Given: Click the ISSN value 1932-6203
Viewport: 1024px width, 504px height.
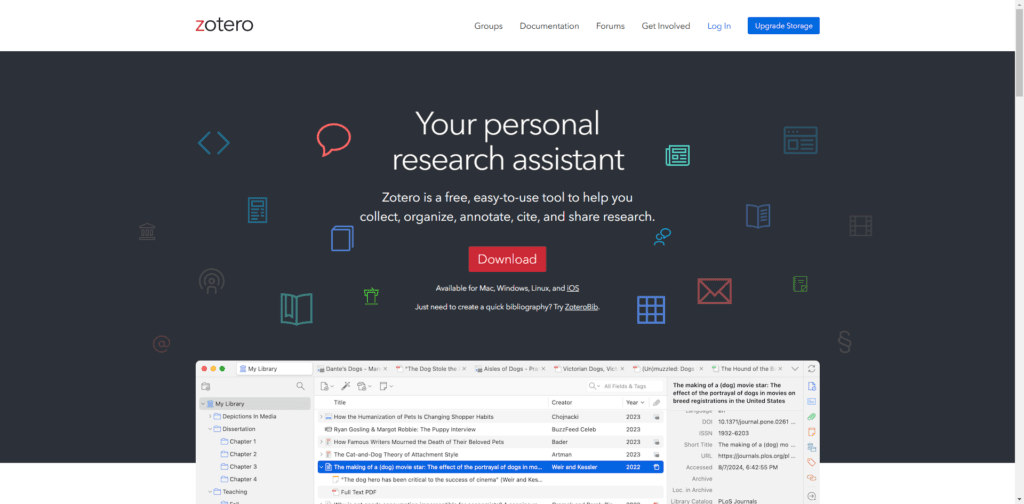Looking at the screenshot, I should (x=733, y=433).
